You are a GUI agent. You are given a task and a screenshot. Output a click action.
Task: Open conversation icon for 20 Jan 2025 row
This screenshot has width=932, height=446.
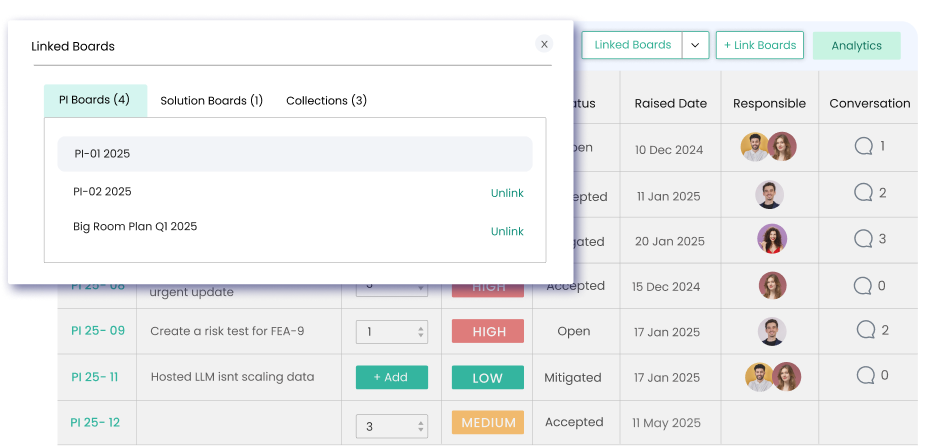pyautogui.click(x=863, y=239)
